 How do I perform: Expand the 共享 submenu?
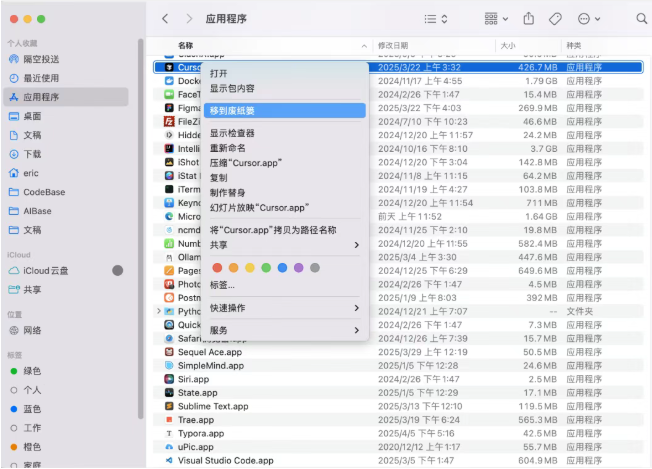tap(285, 245)
